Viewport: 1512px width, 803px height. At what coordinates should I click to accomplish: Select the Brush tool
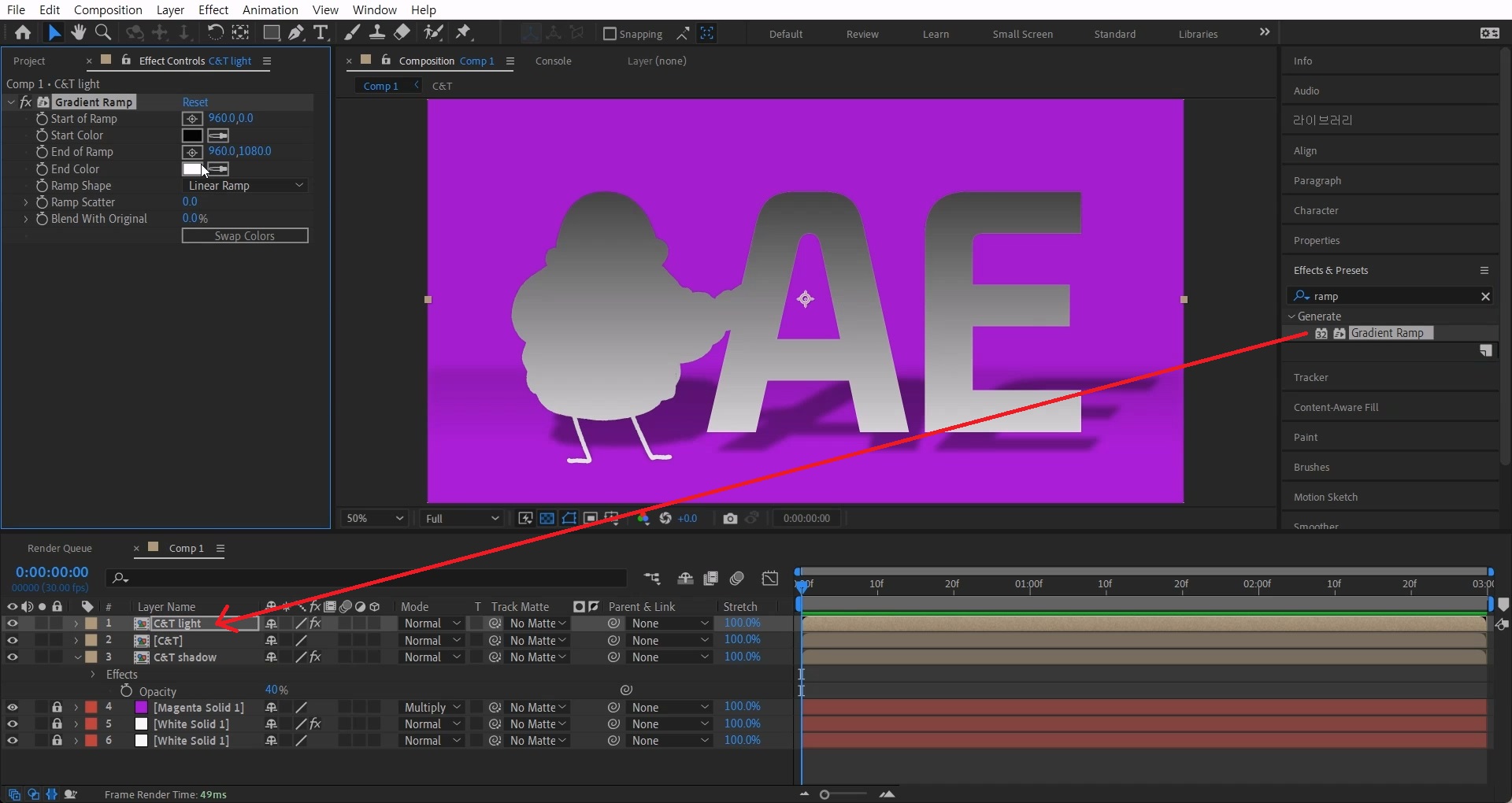pos(353,32)
